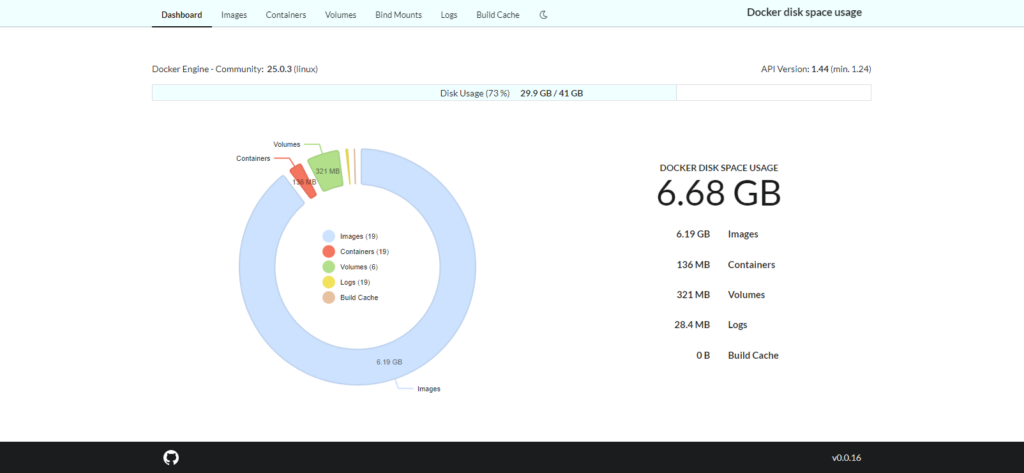Viewport: 1024px width, 473px height.
Task: Click the Images label in usage list
Action: [x=743, y=234]
